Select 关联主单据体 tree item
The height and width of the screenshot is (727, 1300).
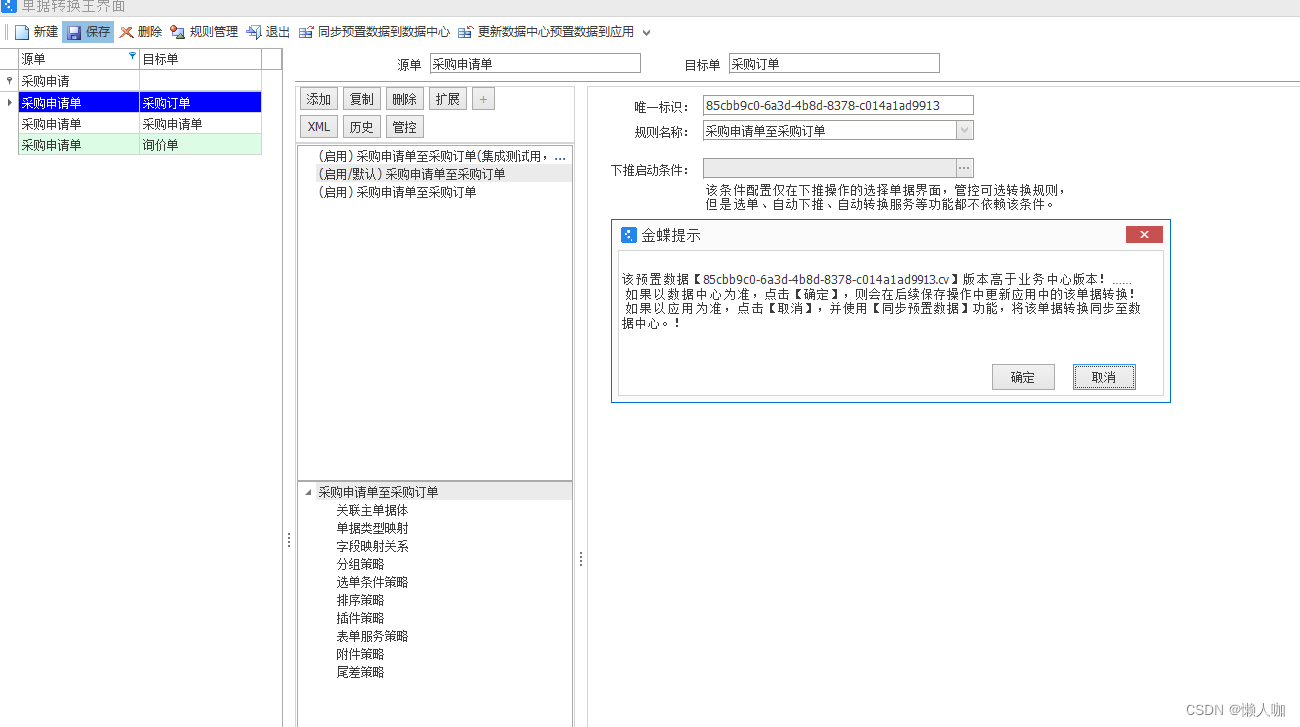coord(372,510)
